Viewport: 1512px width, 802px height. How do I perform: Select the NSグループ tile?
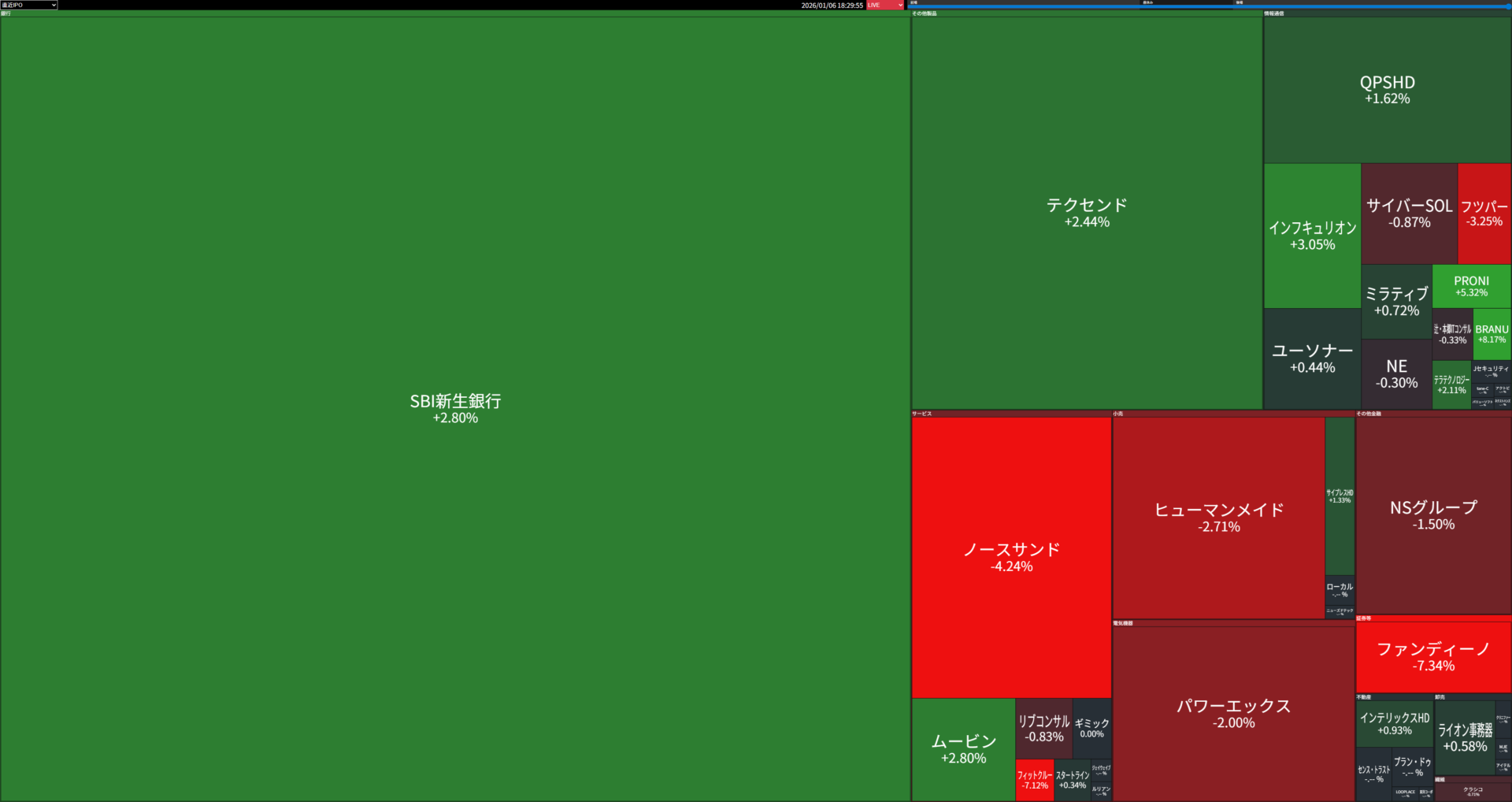pos(1433,515)
